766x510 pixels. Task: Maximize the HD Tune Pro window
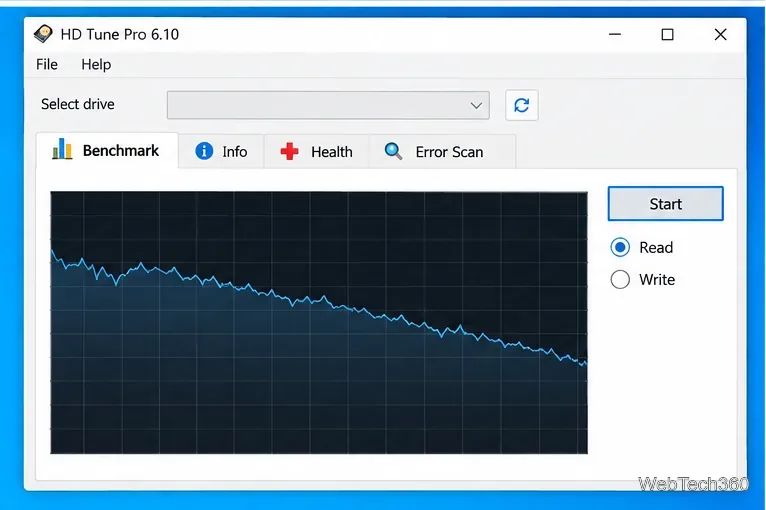point(667,34)
